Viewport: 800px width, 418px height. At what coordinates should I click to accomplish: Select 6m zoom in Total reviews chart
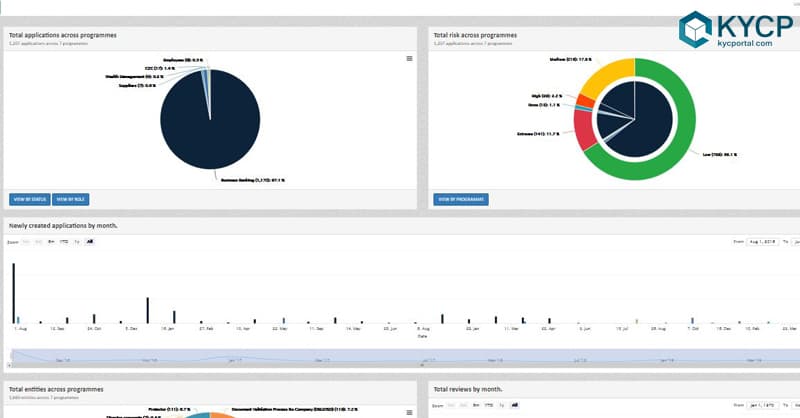click(x=476, y=405)
